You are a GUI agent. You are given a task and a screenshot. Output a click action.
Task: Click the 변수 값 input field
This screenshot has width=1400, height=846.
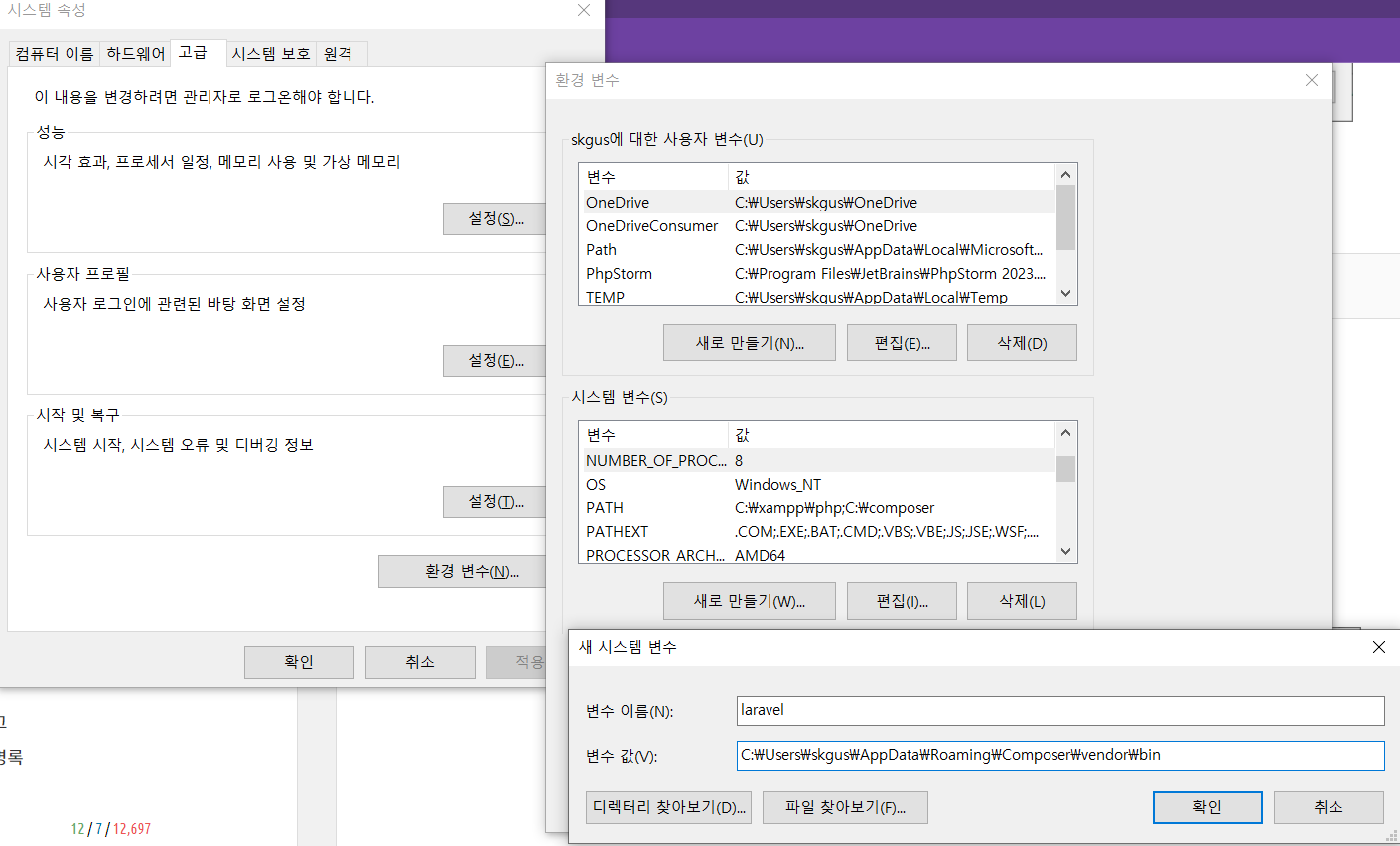1060,755
